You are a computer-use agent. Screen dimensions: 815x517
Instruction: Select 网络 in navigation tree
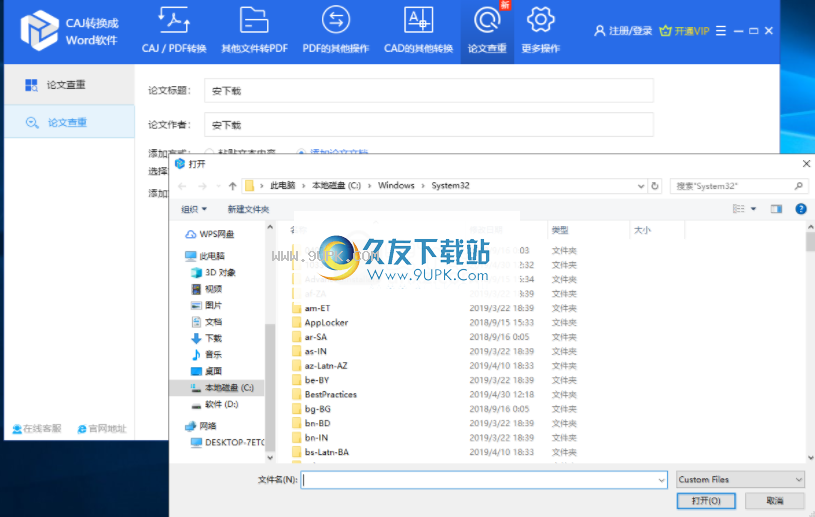[x=201, y=426]
